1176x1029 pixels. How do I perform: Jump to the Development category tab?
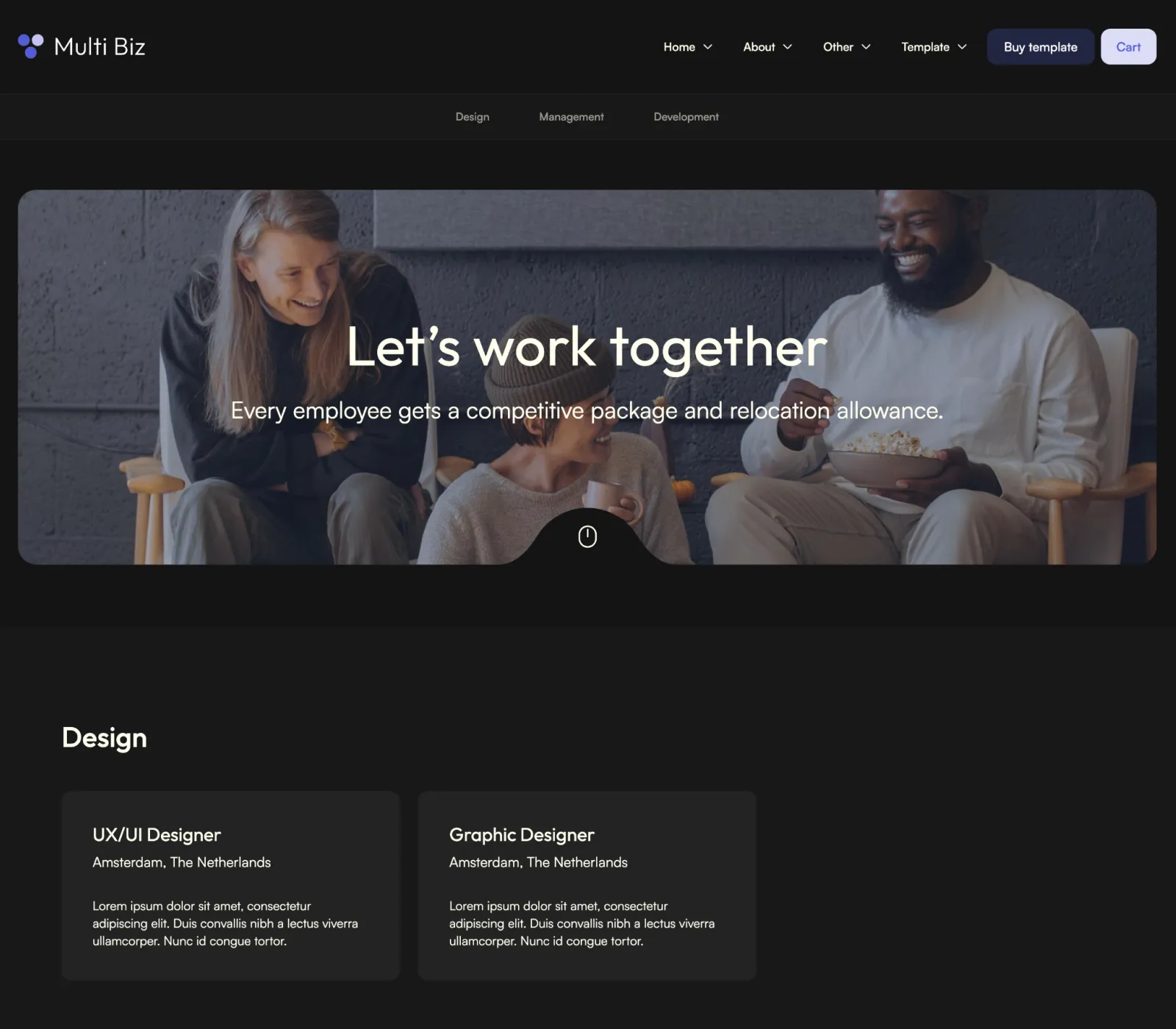[686, 117]
